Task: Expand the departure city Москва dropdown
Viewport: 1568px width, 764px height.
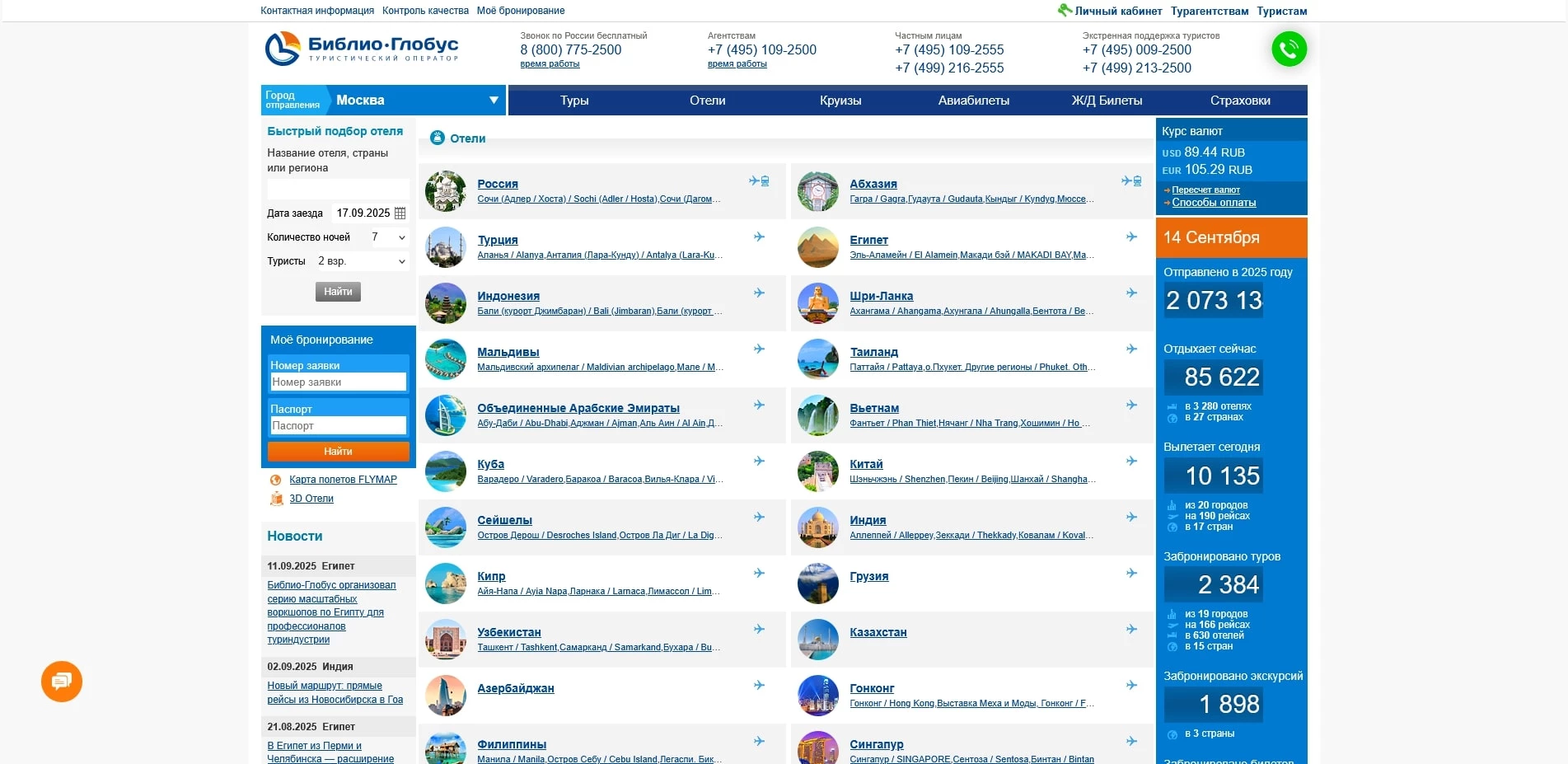Action: tap(494, 101)
